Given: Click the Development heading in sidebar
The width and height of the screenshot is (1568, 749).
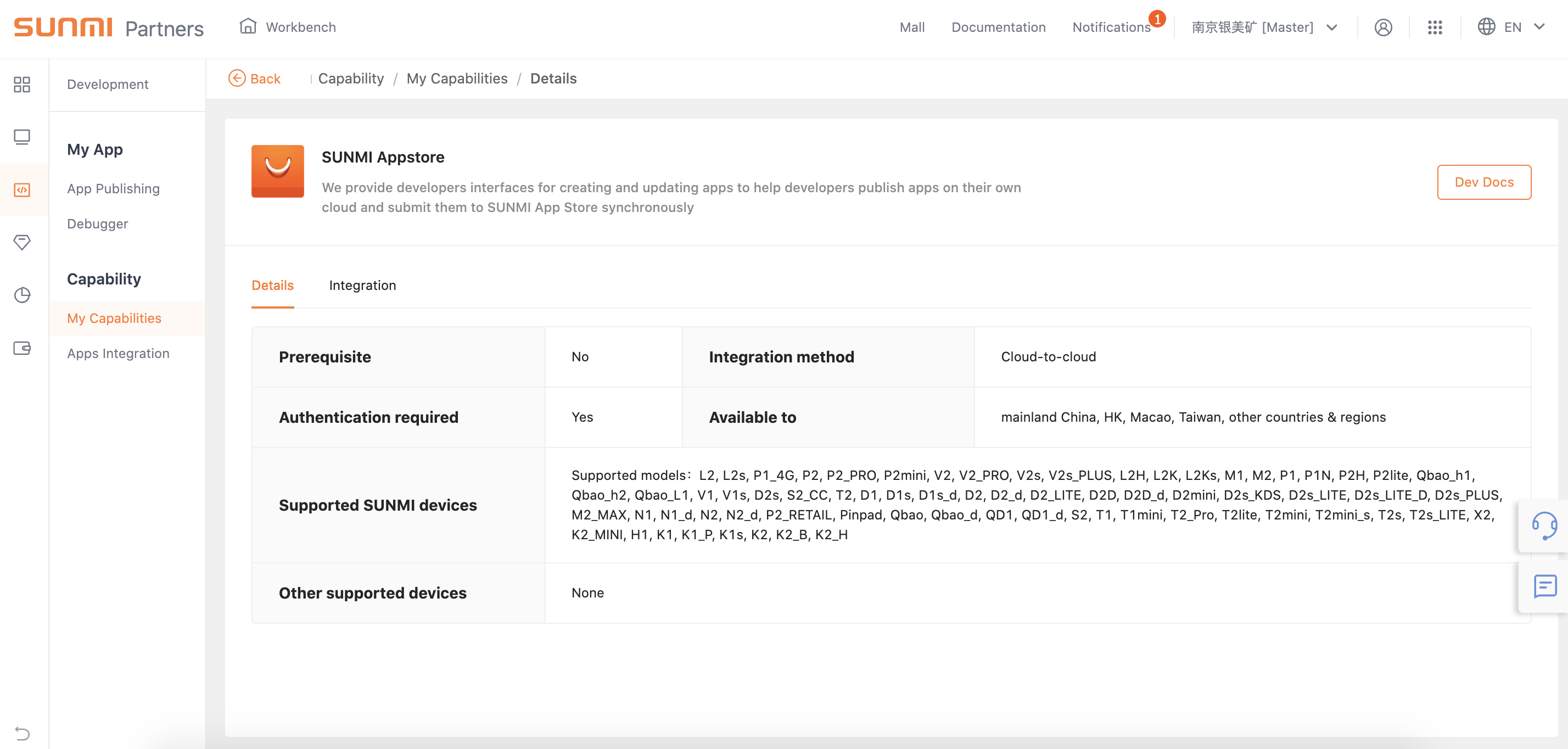Looking at the screenshot, I should click(x=108, y=84).
